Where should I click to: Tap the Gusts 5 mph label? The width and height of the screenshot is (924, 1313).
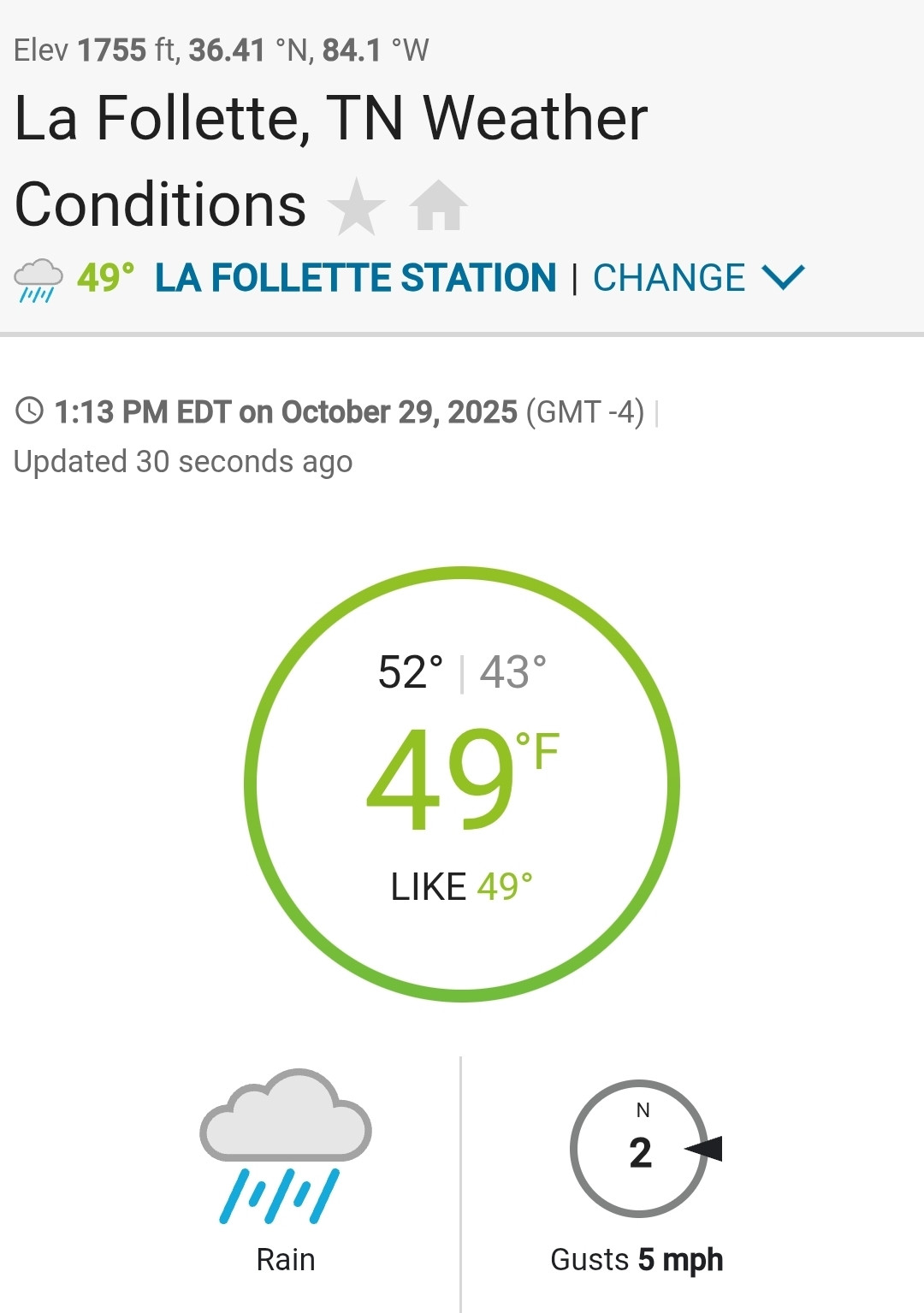pyautogui.click(x=637, y=1260)
